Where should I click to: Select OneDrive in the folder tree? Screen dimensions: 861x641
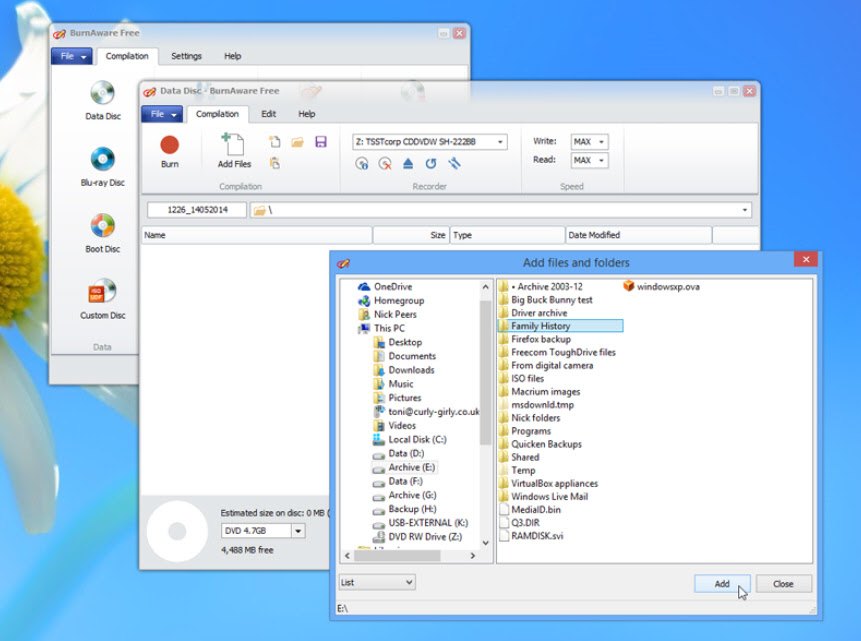[385, 286]
